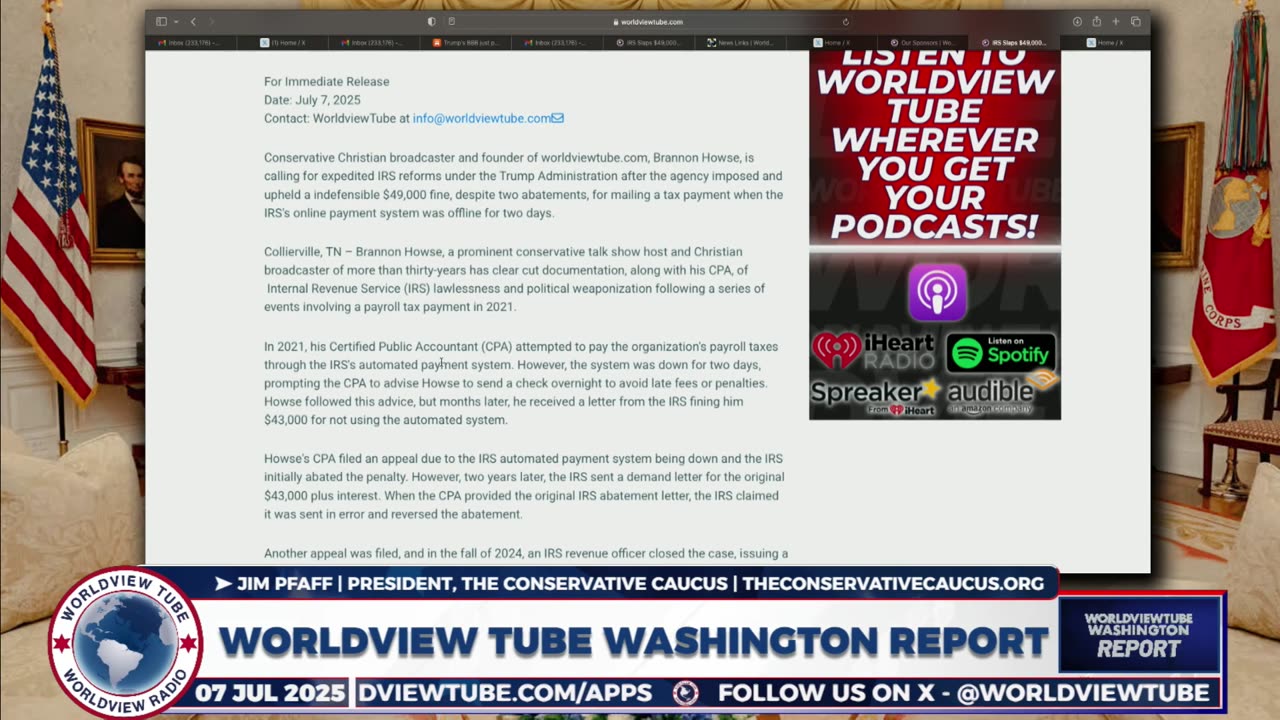1280x720 pixels.
Task: Open the privacy report shield icon
Action: [432, 21]
